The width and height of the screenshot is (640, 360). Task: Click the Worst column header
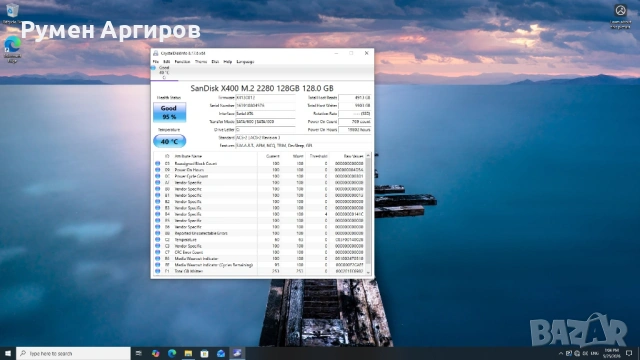point(298,156)
